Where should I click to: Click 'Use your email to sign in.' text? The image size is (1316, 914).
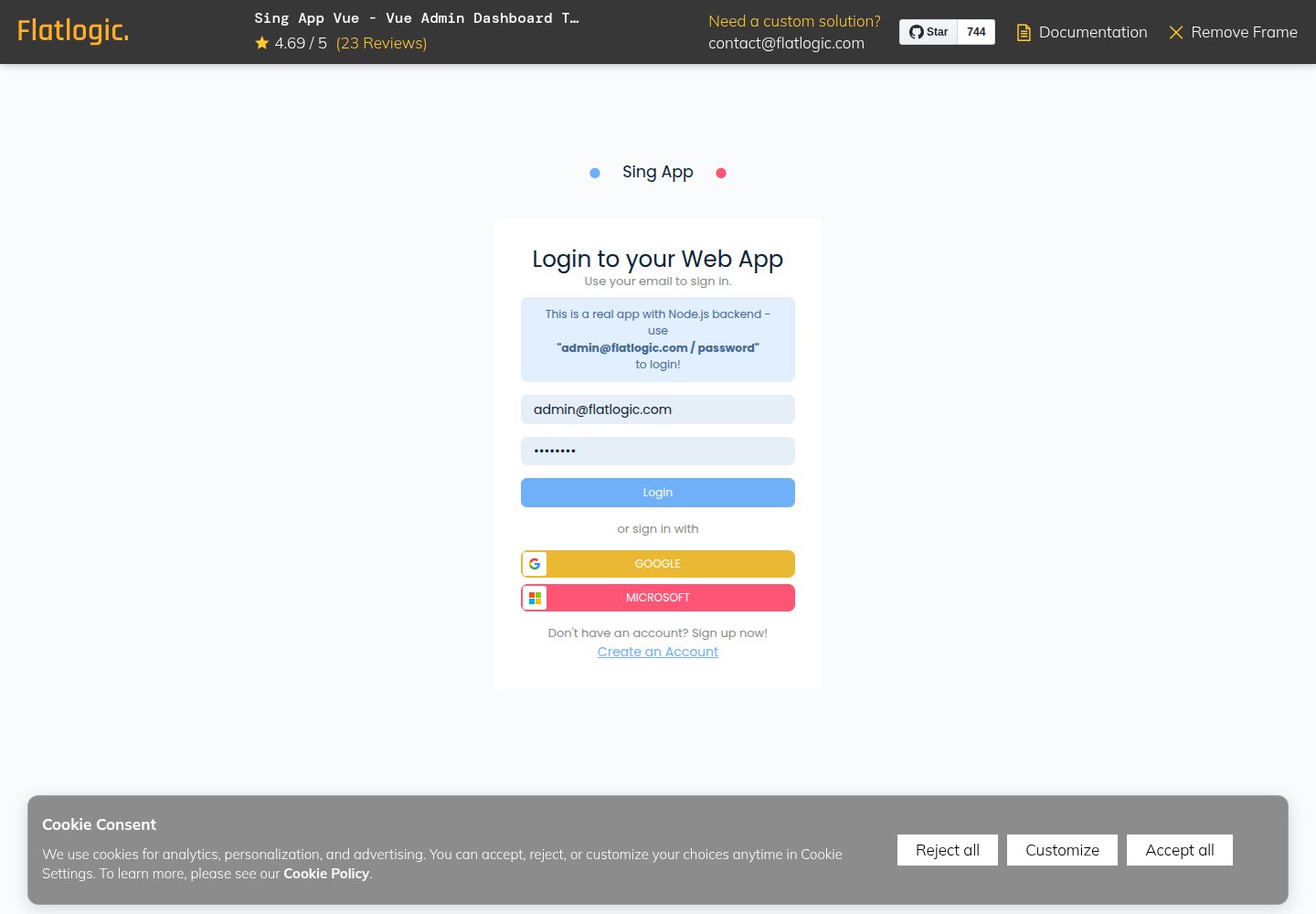[x=658, y=282]
